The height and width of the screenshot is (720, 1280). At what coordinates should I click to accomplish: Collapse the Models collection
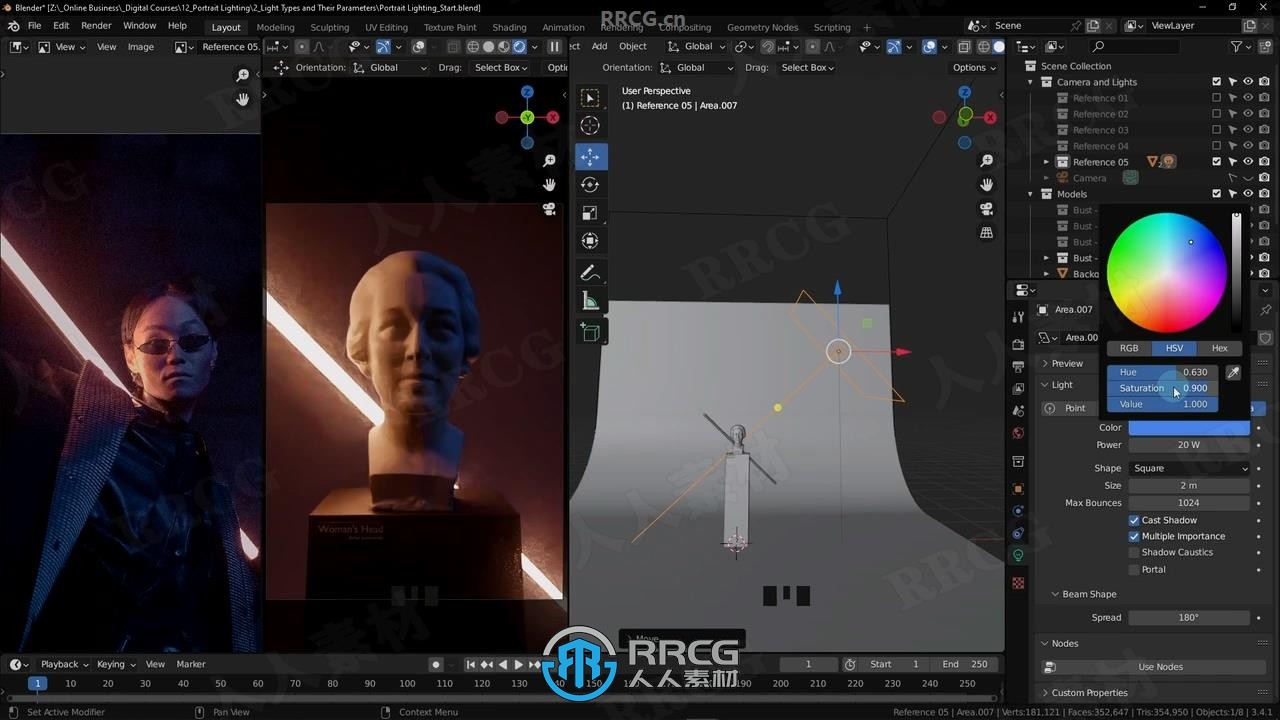click(x=1031, y=194)
